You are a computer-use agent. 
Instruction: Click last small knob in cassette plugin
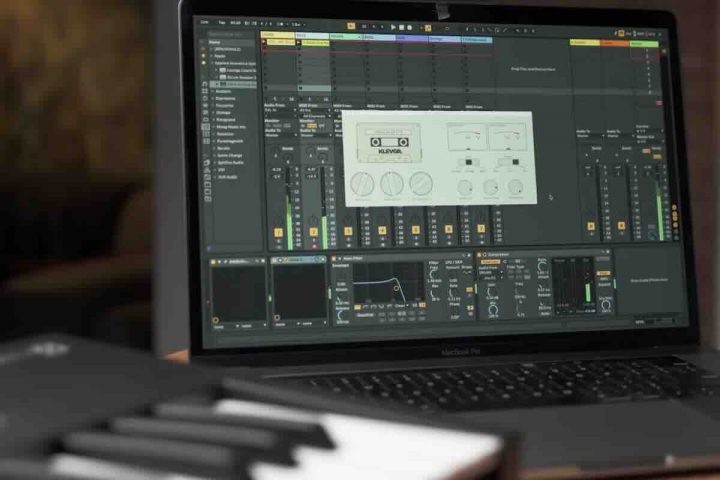pyautogui.click(x=516, y=187)
